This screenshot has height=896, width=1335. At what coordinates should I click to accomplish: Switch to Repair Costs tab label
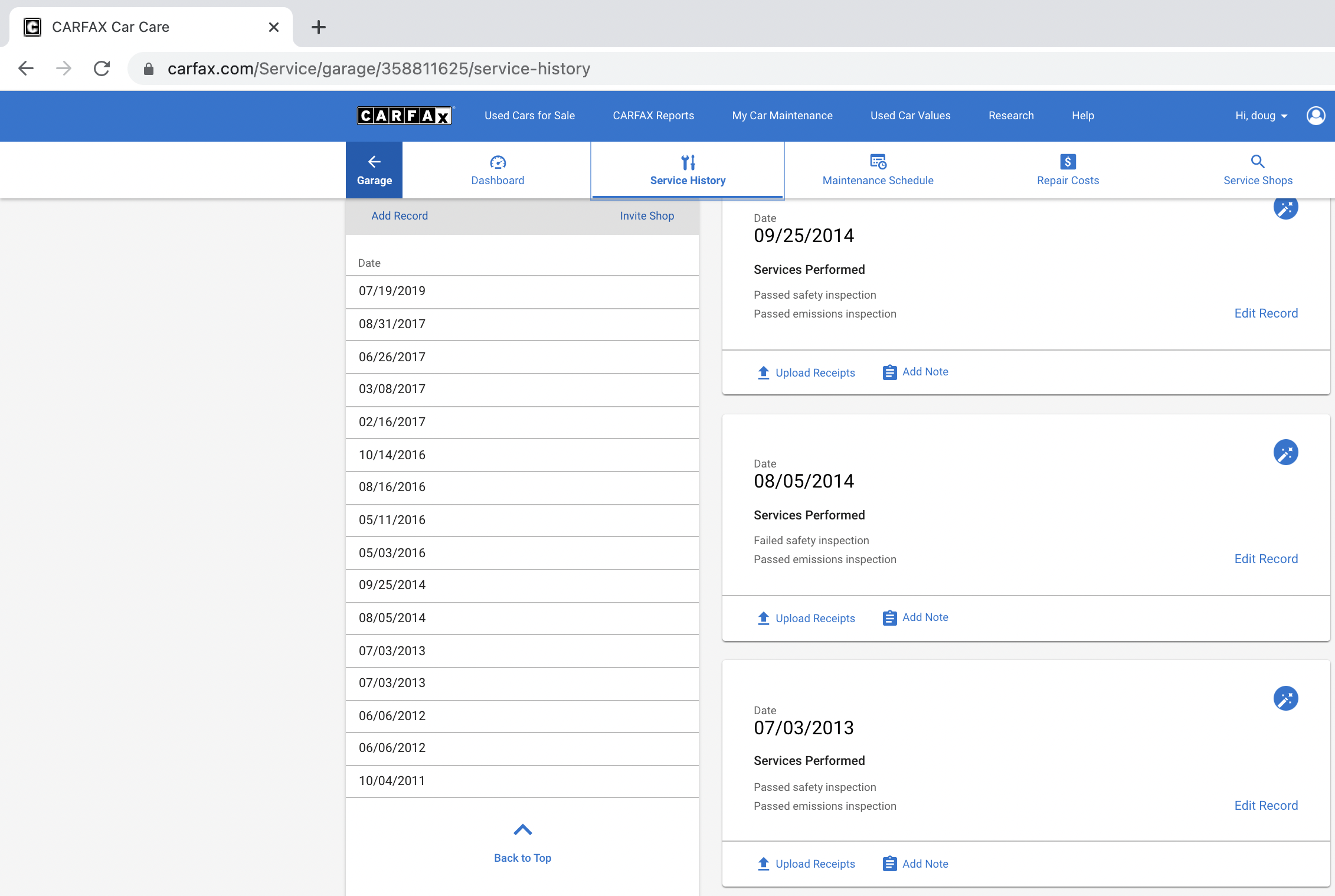tap(1068, 181)
